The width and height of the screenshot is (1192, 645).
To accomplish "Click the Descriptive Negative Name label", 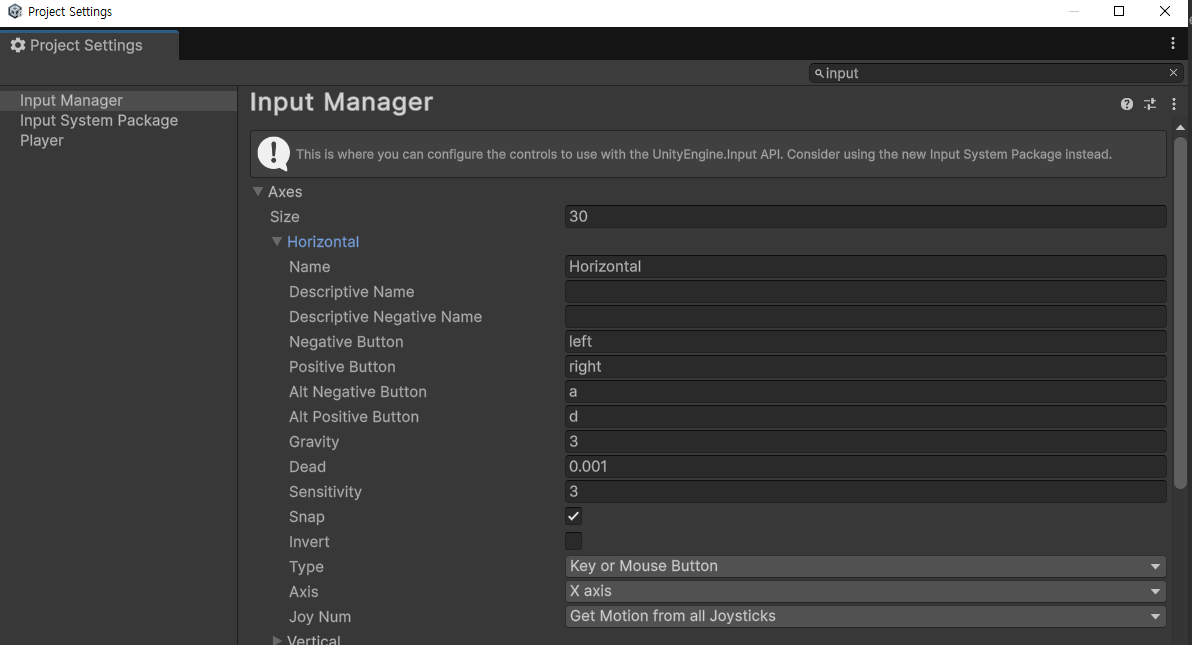I will click(x=385, y=317).
